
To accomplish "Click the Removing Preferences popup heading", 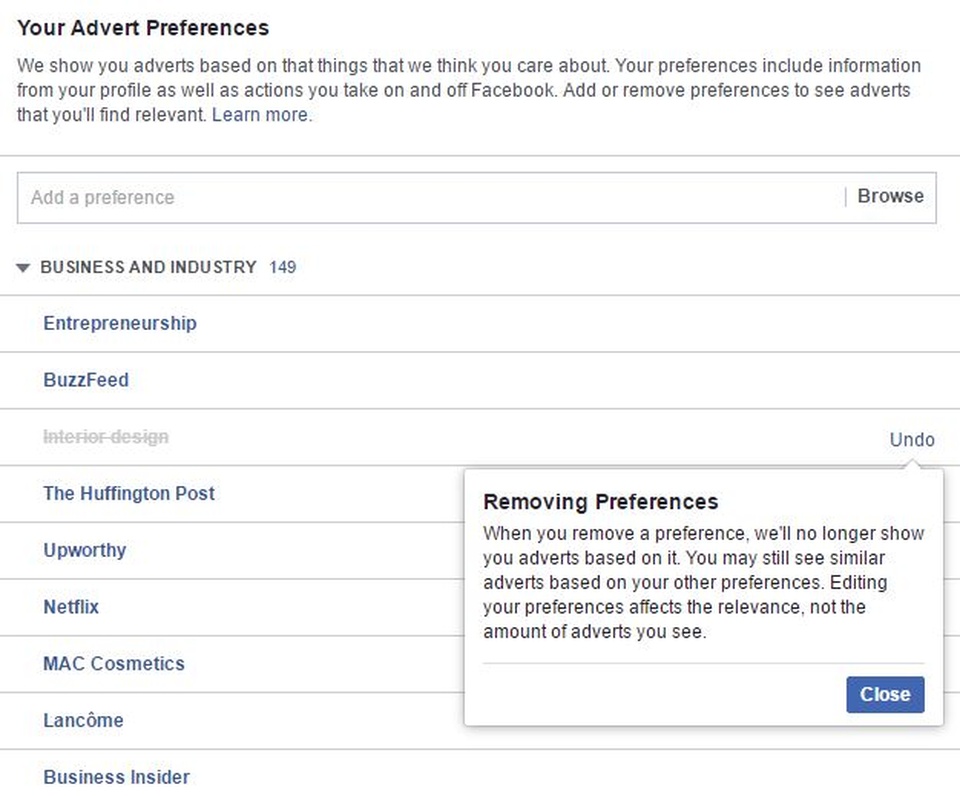I will [600, 502].
